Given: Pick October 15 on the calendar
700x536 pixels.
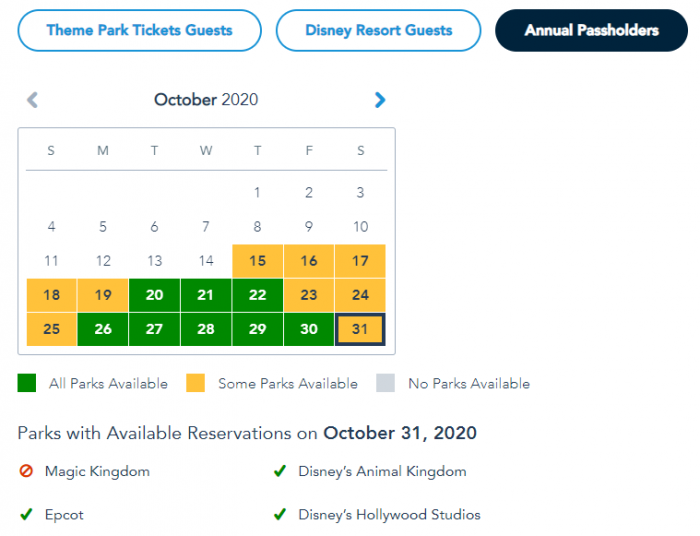Looking at the screenshot, I should coord(257,261).
